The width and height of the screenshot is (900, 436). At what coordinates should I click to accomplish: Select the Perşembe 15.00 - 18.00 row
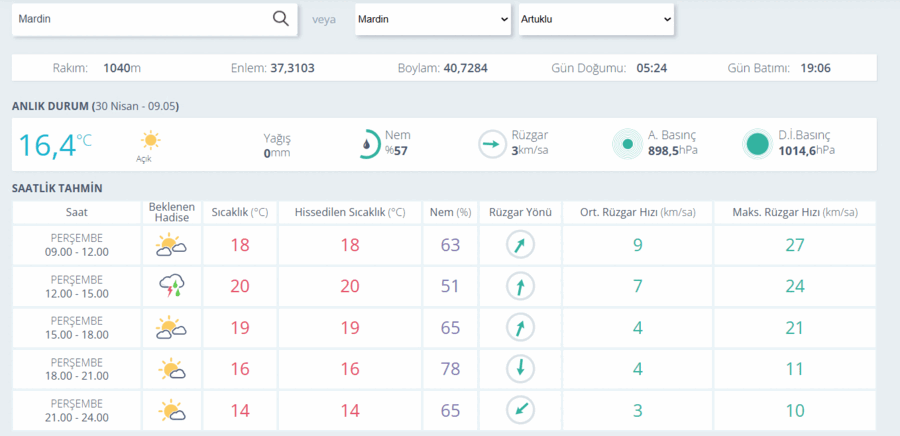(444, 328)
